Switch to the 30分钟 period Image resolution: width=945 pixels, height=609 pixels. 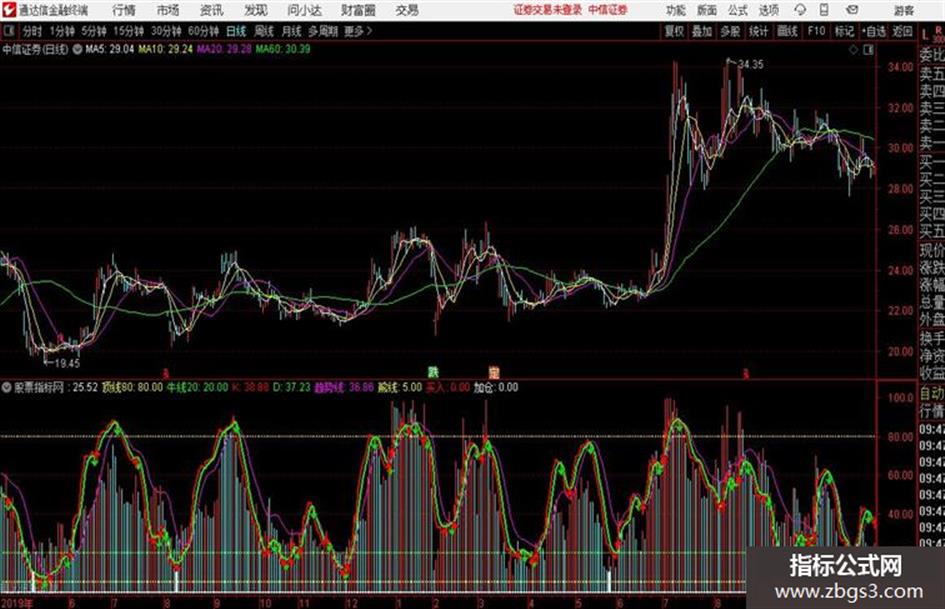coord(166,31)
